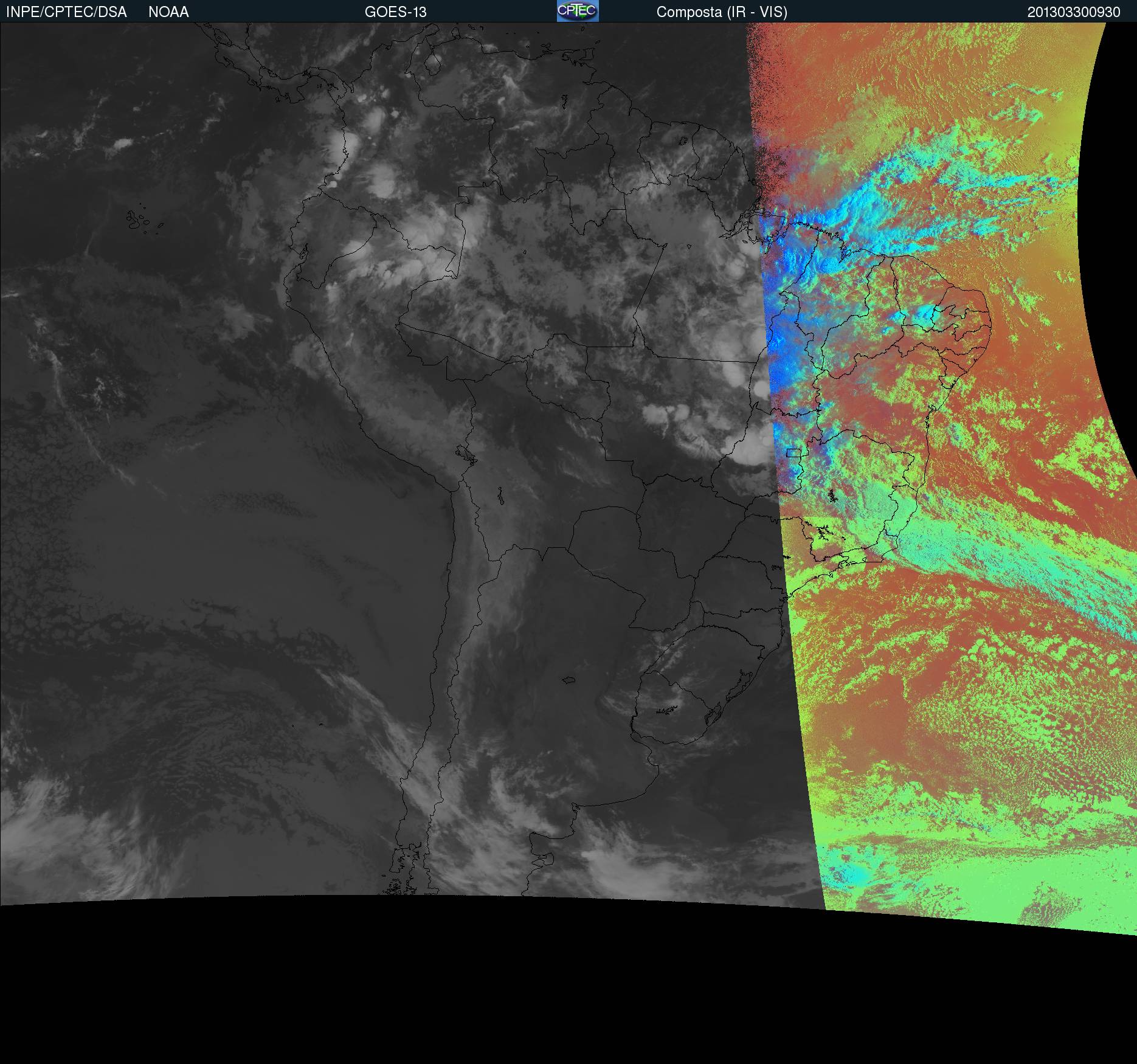Click the timestamp 201303300930
Screen dimensions: 1137x1064
point(1074,12)
